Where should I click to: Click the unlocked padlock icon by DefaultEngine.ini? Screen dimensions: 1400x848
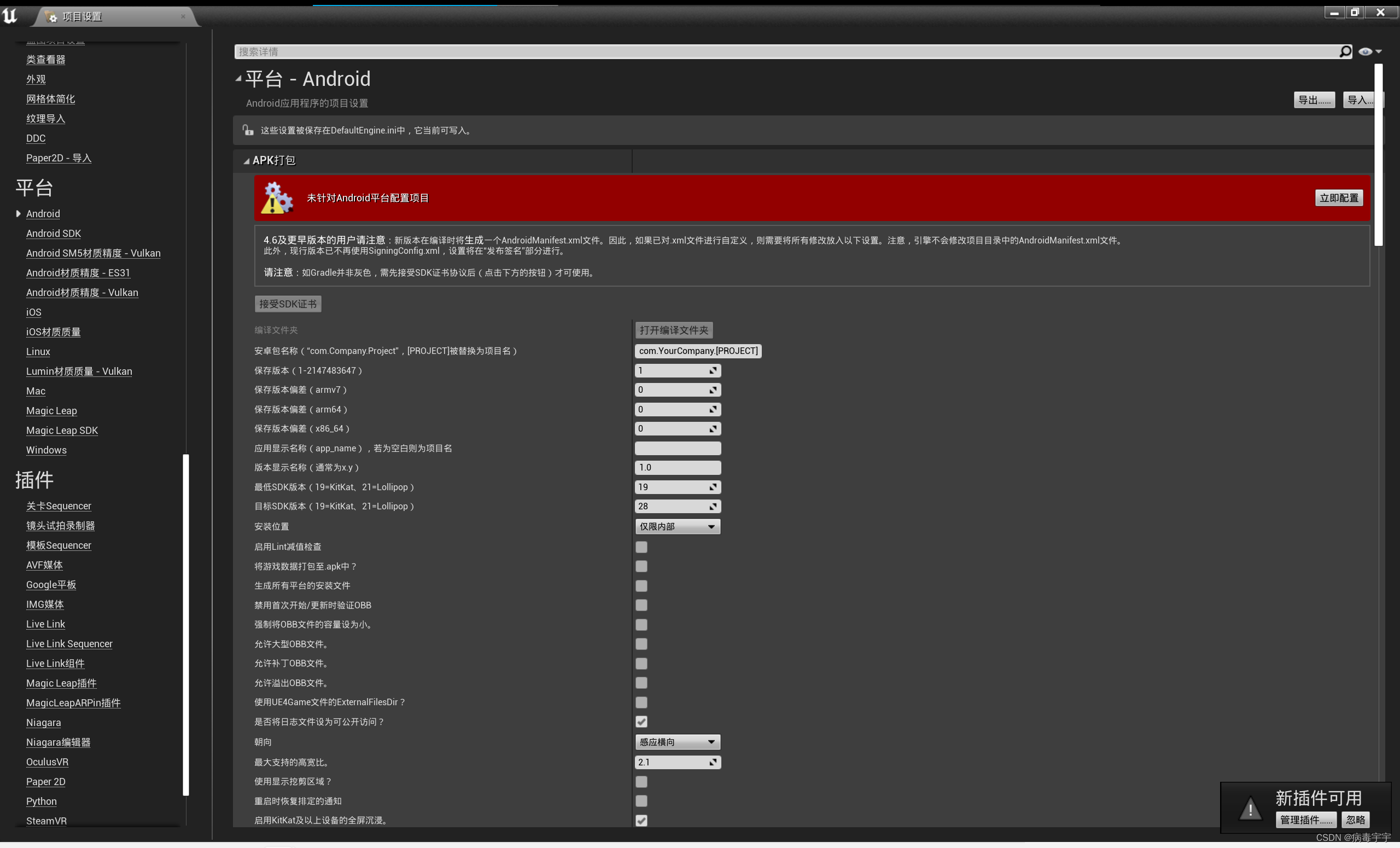248,130
